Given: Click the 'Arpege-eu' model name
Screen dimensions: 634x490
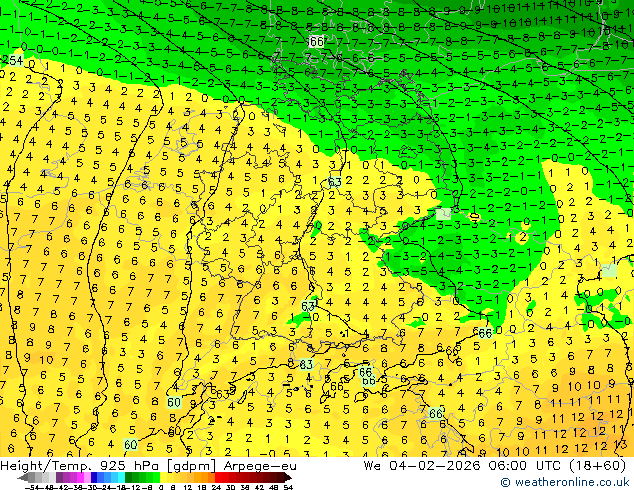Looking at the screenshot, I should coord(260,466).
